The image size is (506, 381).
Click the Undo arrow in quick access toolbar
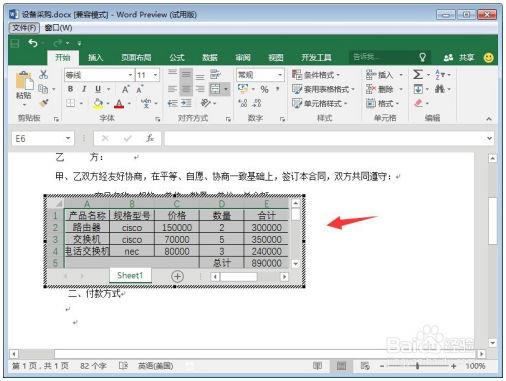[x=33, y=43]
